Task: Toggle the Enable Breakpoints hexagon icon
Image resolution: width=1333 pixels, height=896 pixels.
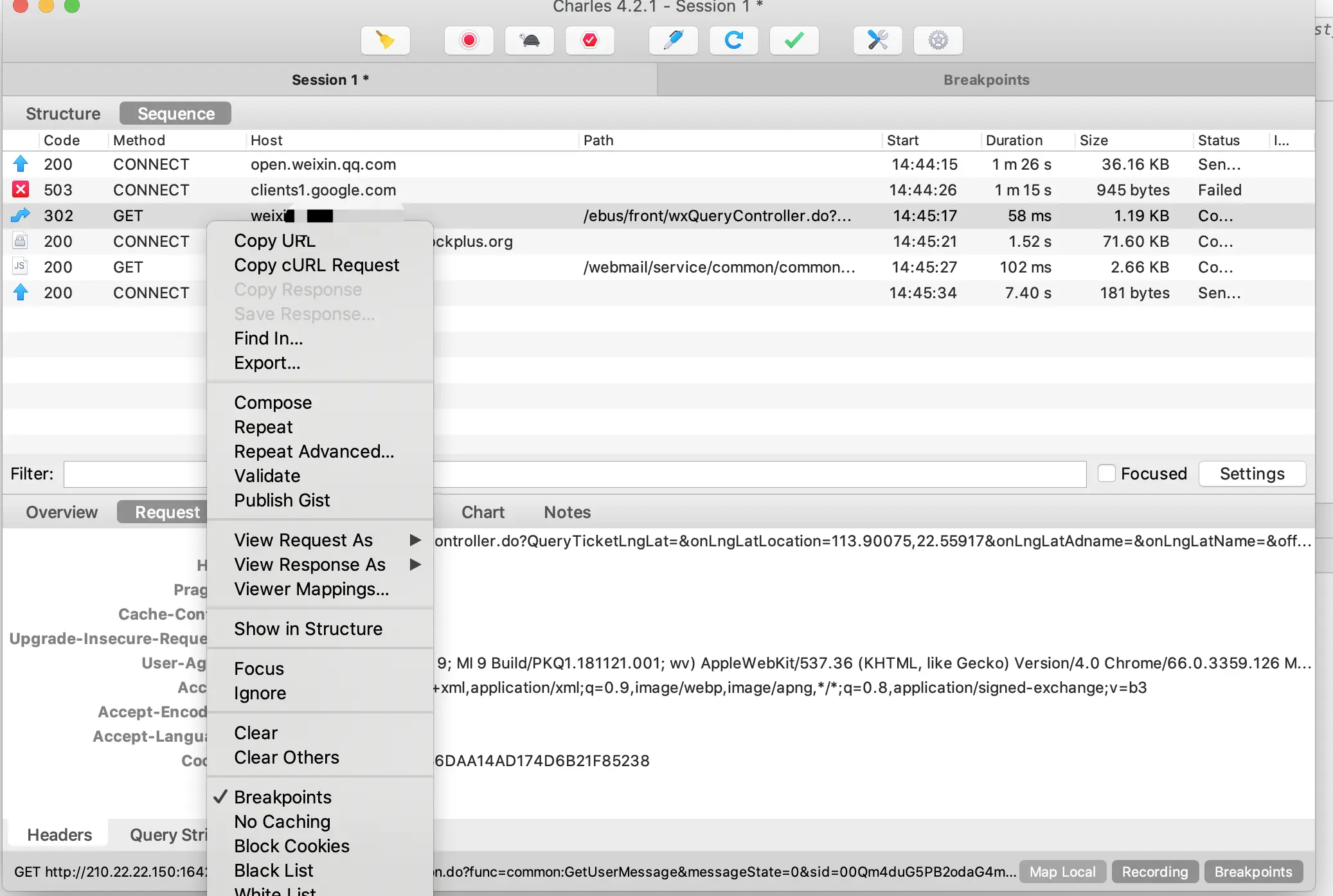Action: 589,40
